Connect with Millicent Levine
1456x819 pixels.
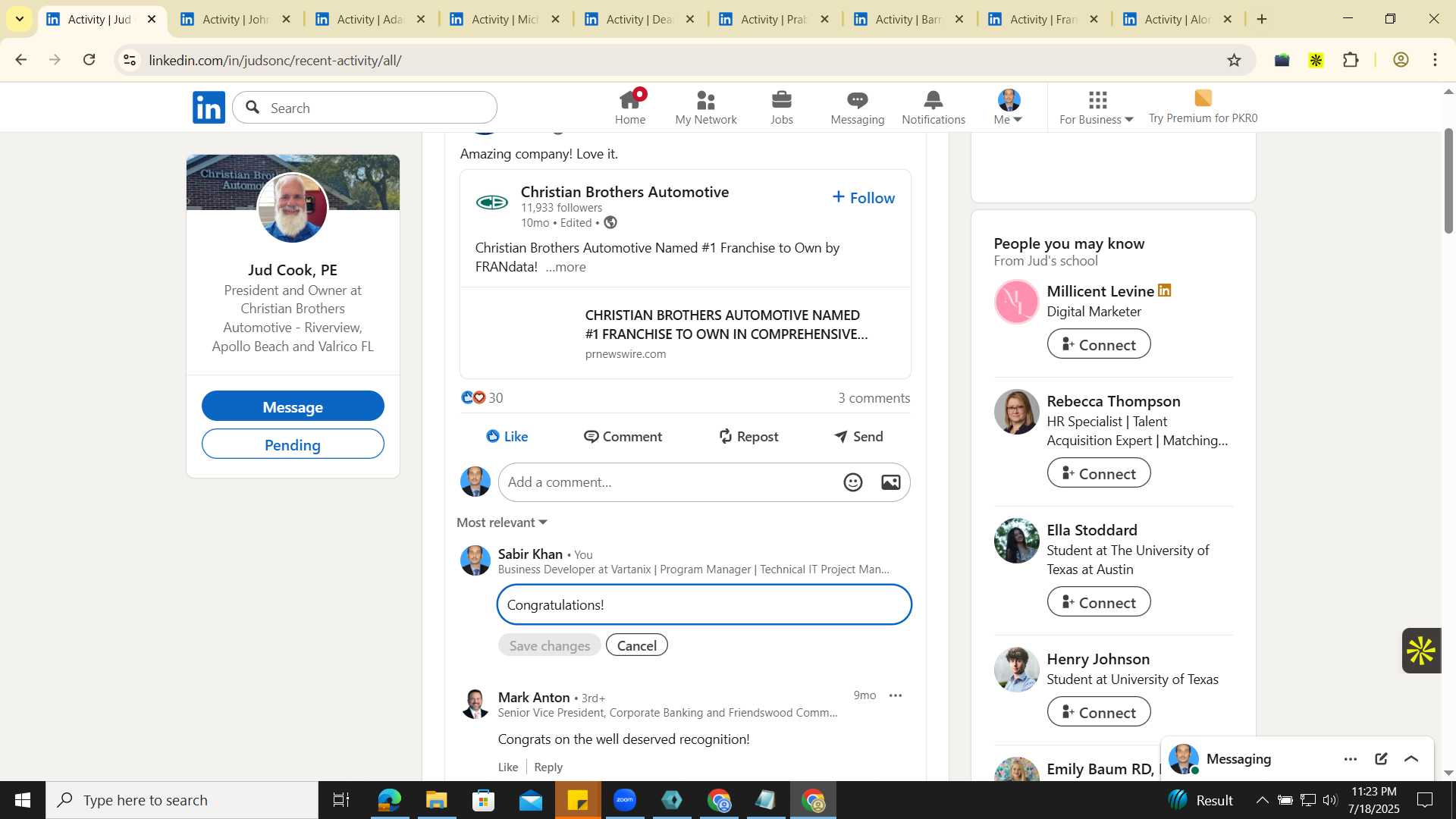point(1099,344)
